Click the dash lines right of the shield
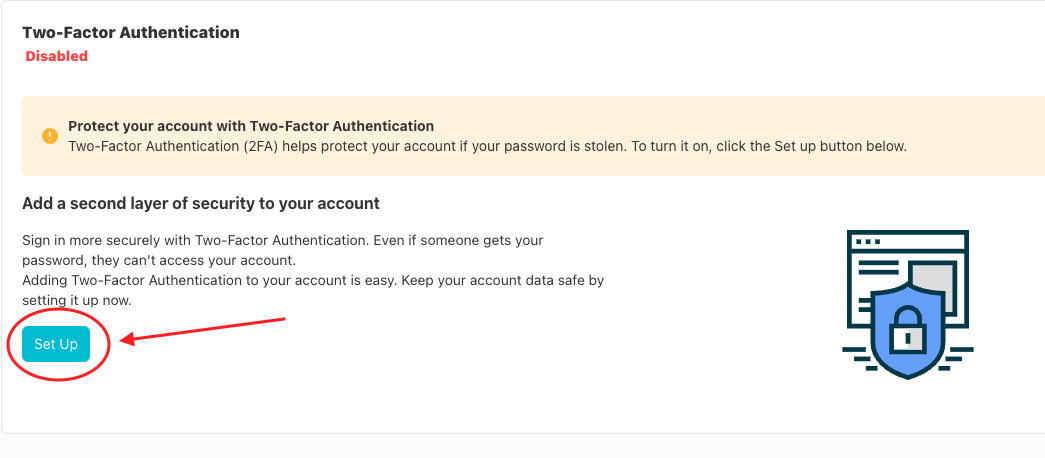 [957, 351]
